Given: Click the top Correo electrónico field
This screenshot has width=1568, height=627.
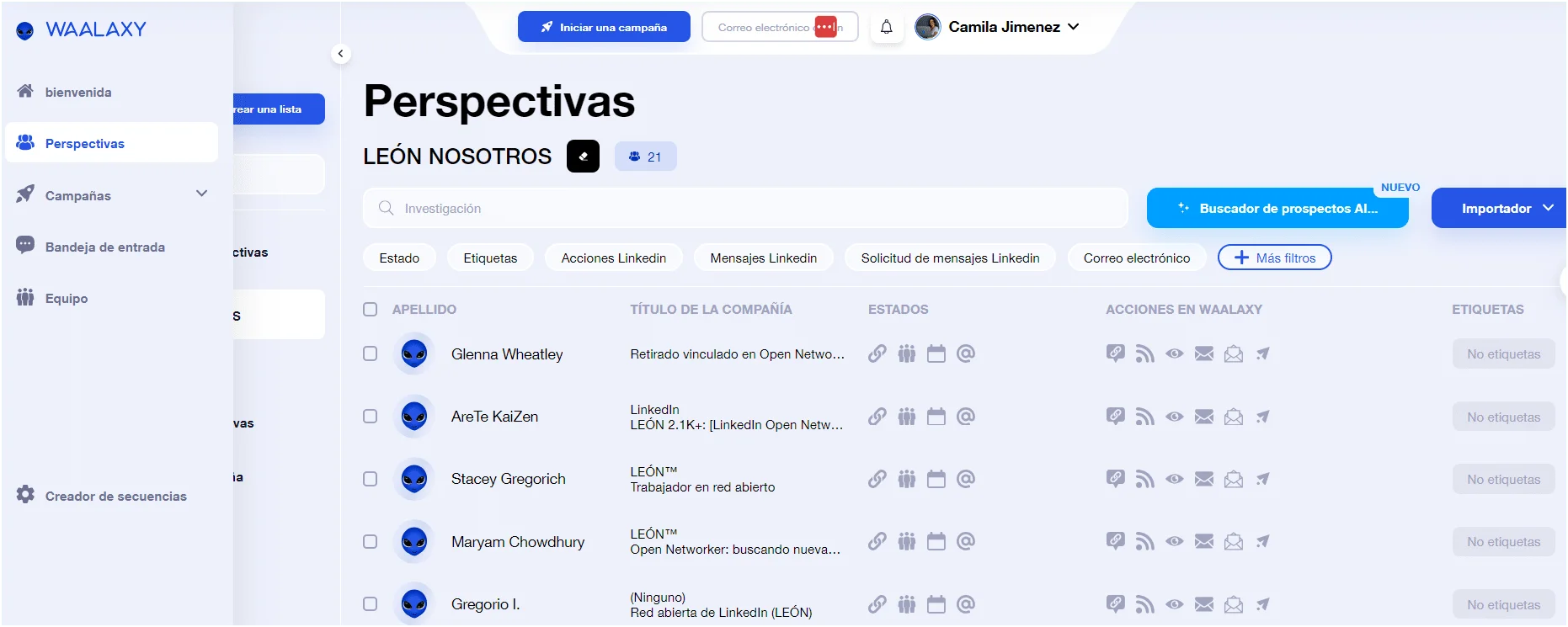Looking at the screenshot, I should coord(780,27).
